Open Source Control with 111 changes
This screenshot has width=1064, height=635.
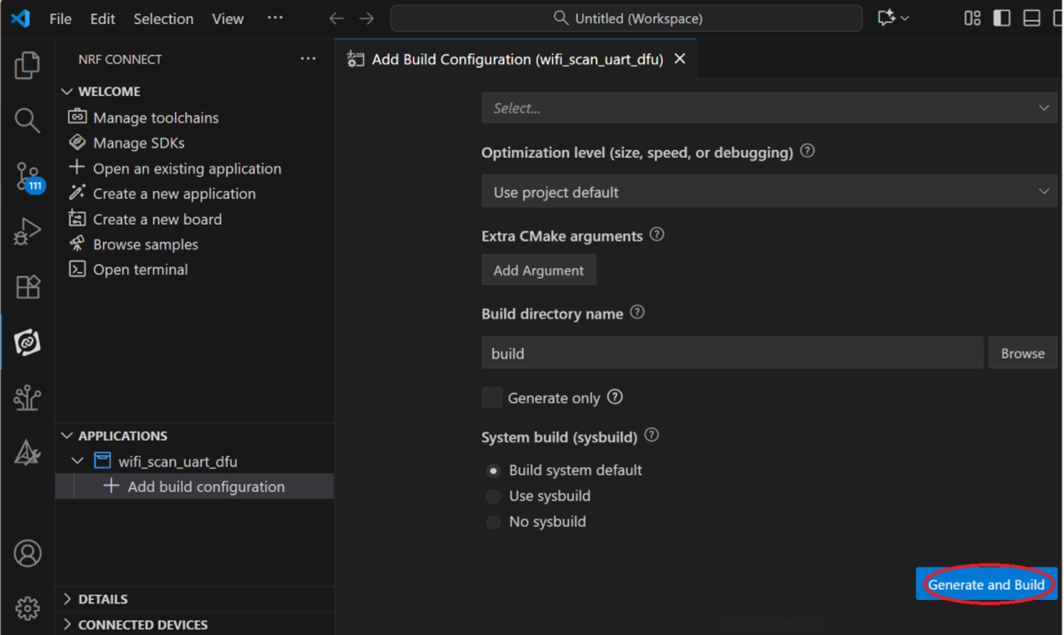click(27, 177)
